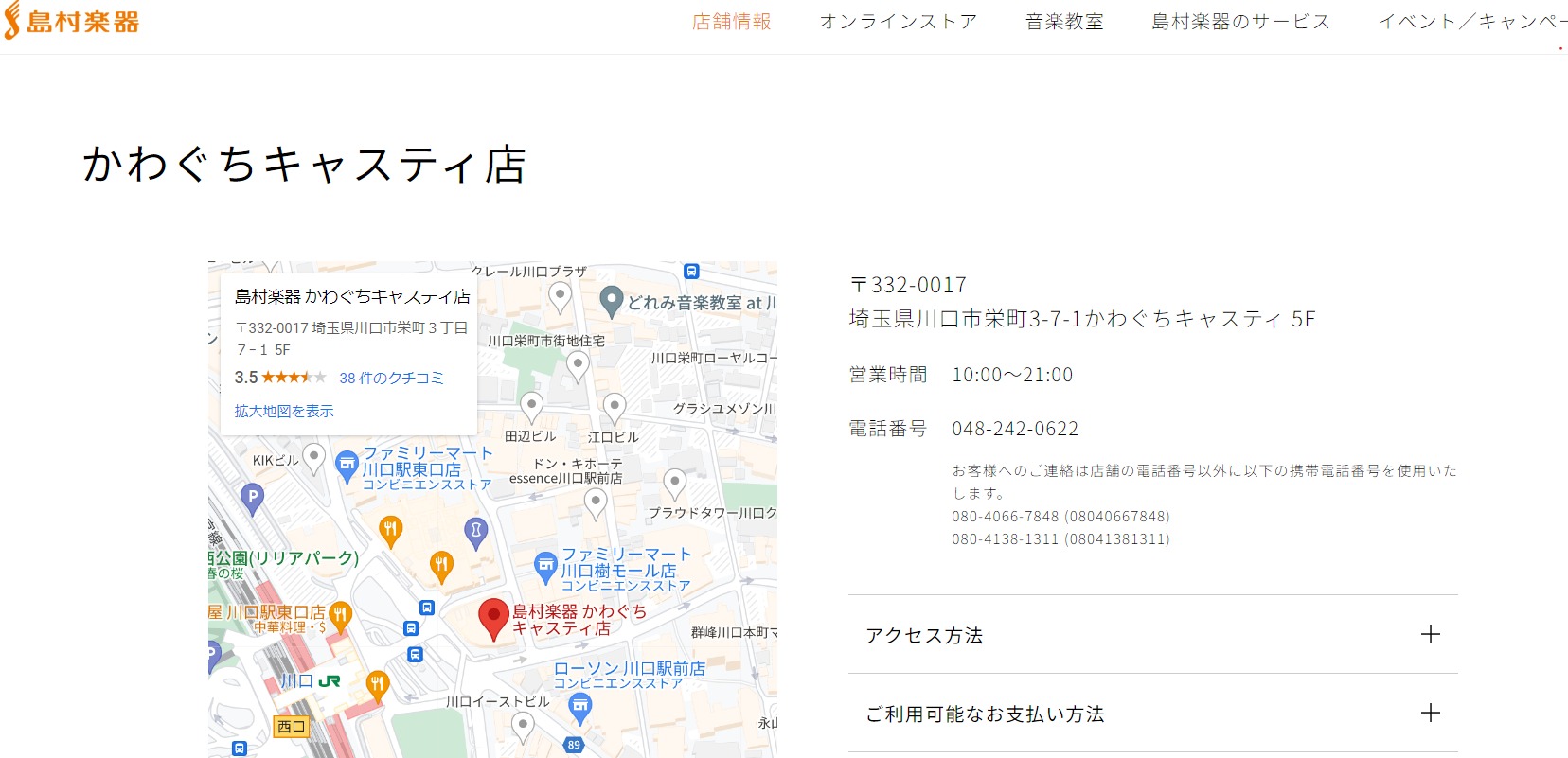
Task: Click the 田辺ビル gray pin
Action: coord(532,407)
